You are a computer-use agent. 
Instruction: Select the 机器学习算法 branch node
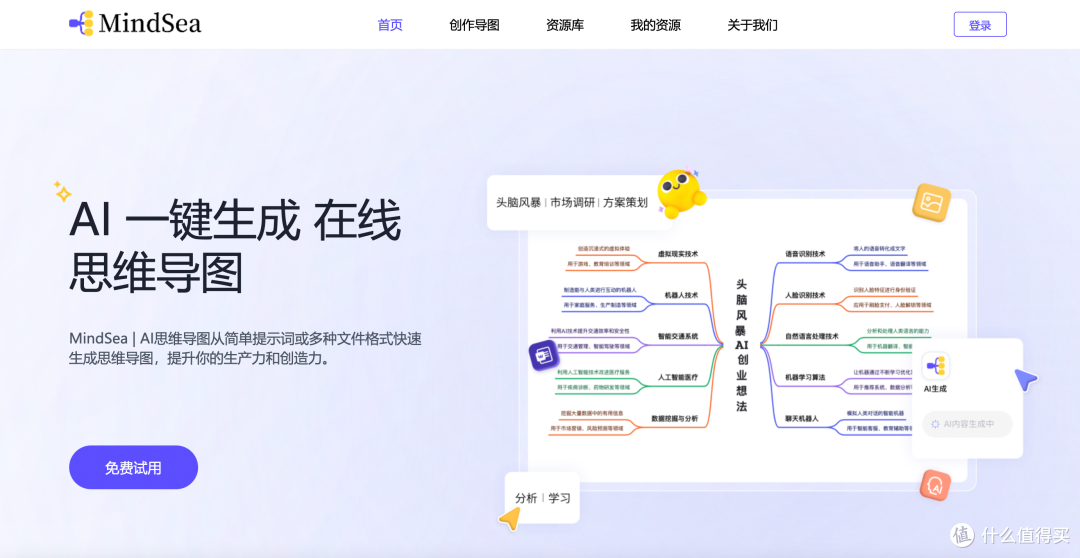(x=805, y=378)
